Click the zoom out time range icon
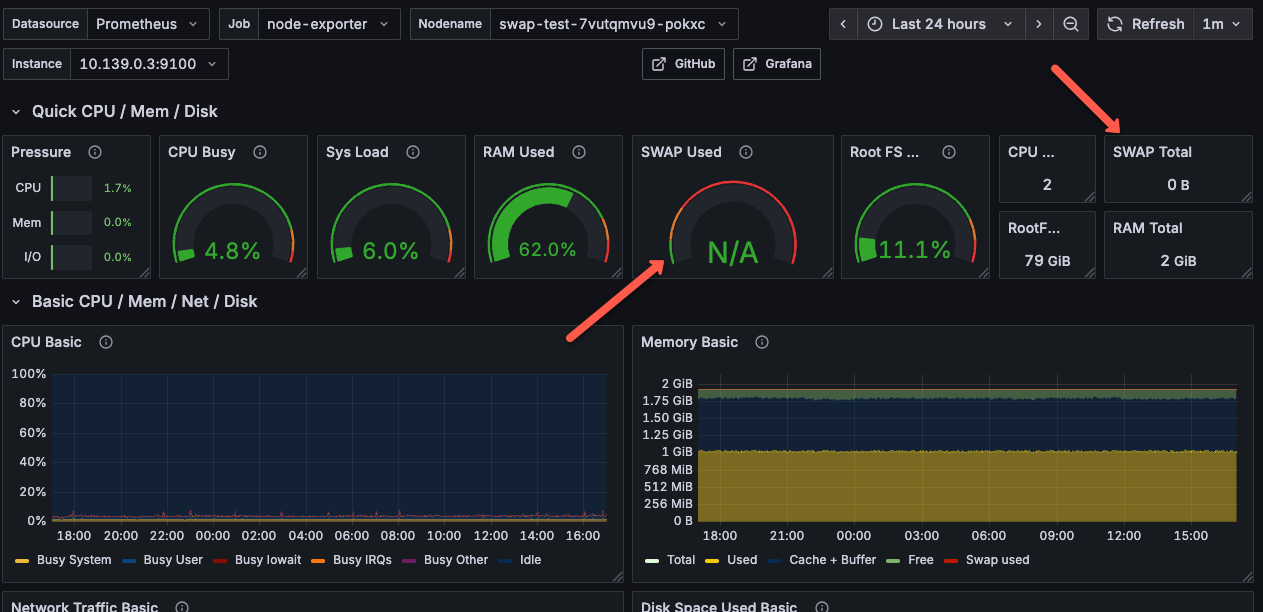The image size is (1263, 612). 1070,24
